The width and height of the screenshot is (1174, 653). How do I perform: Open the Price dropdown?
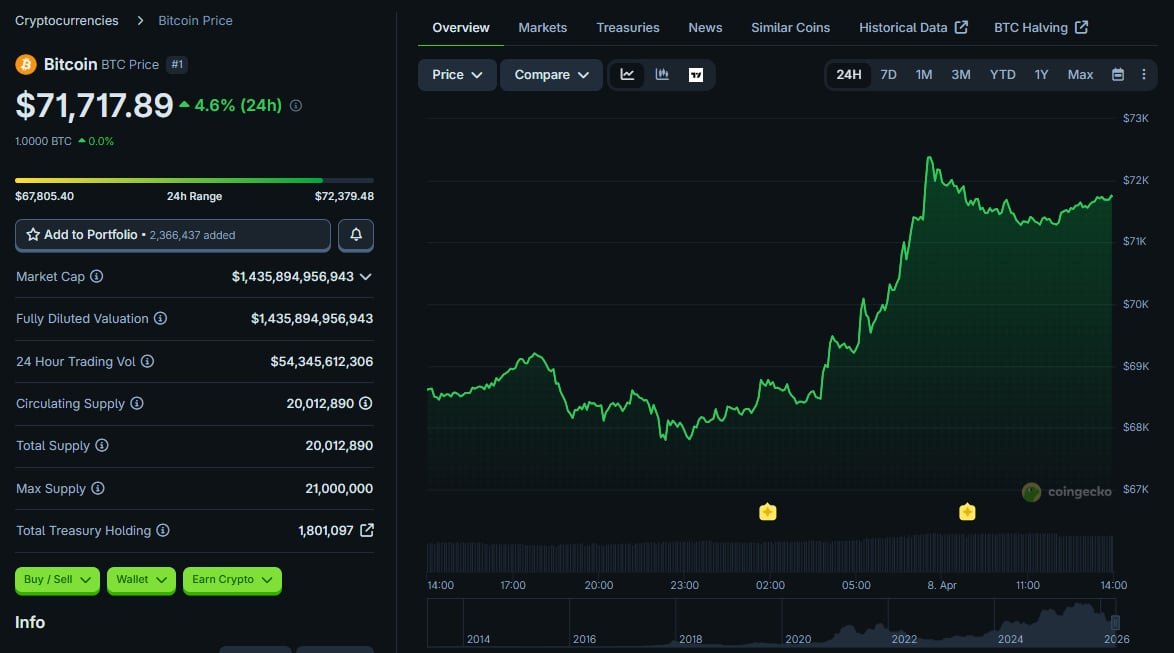[457, 75]
